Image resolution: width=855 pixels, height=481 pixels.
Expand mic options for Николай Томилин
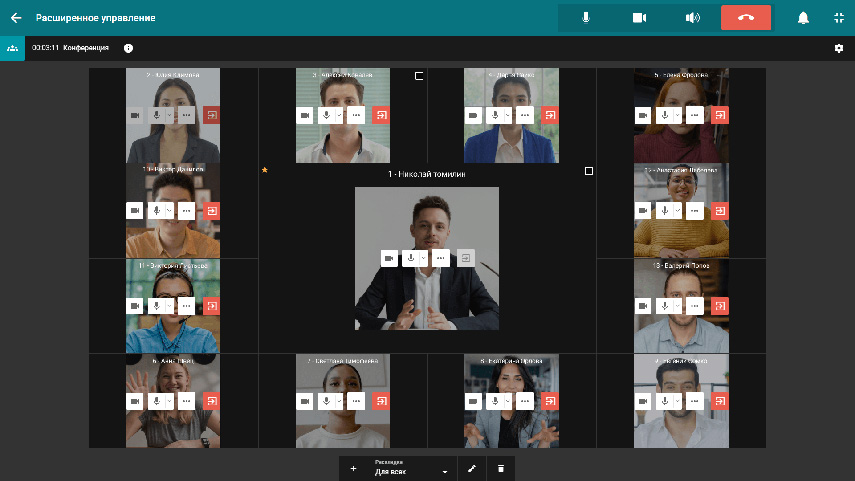point(424,258)
